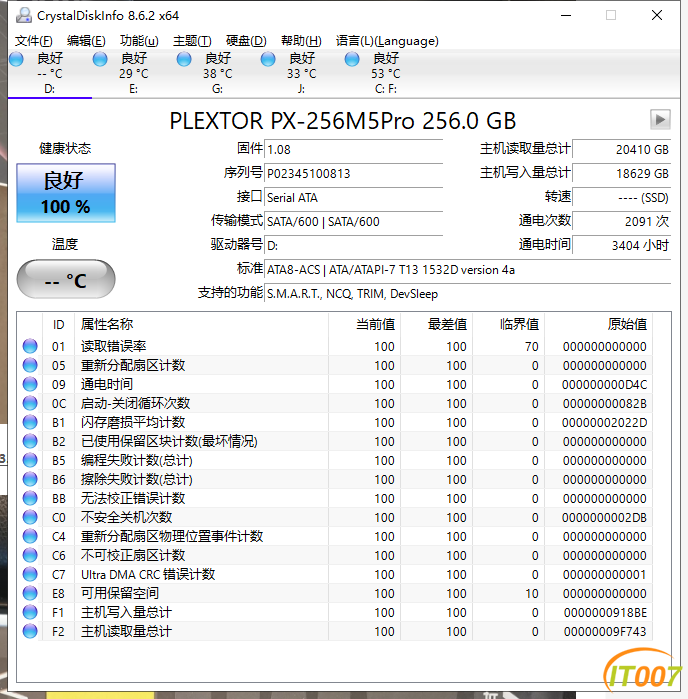This screenshot has height=699, width=688.
Task: Click raw value 000000000D4C
Action: 604,384
